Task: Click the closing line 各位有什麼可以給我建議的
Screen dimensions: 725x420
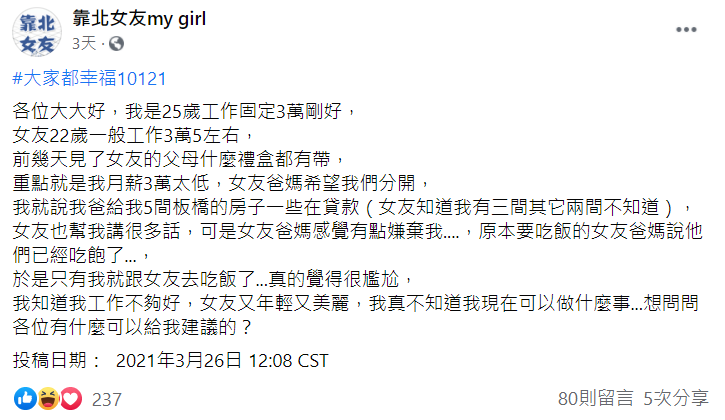Action: (132, 327)
